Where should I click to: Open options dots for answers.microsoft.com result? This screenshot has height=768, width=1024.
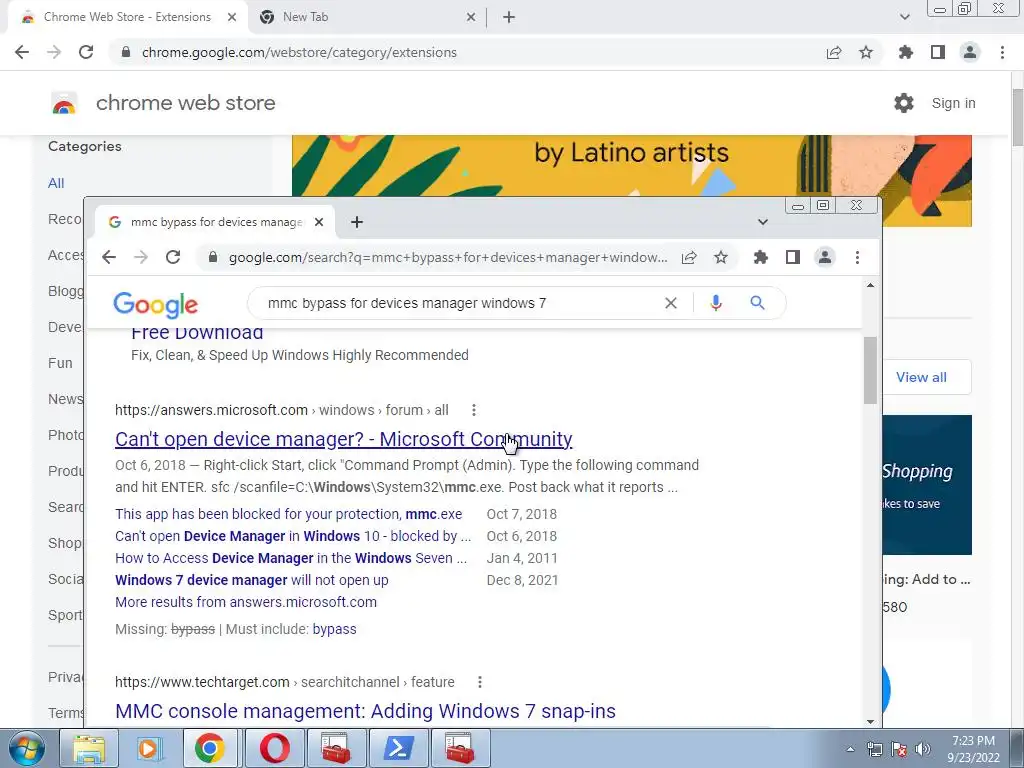tap(474, 410)
